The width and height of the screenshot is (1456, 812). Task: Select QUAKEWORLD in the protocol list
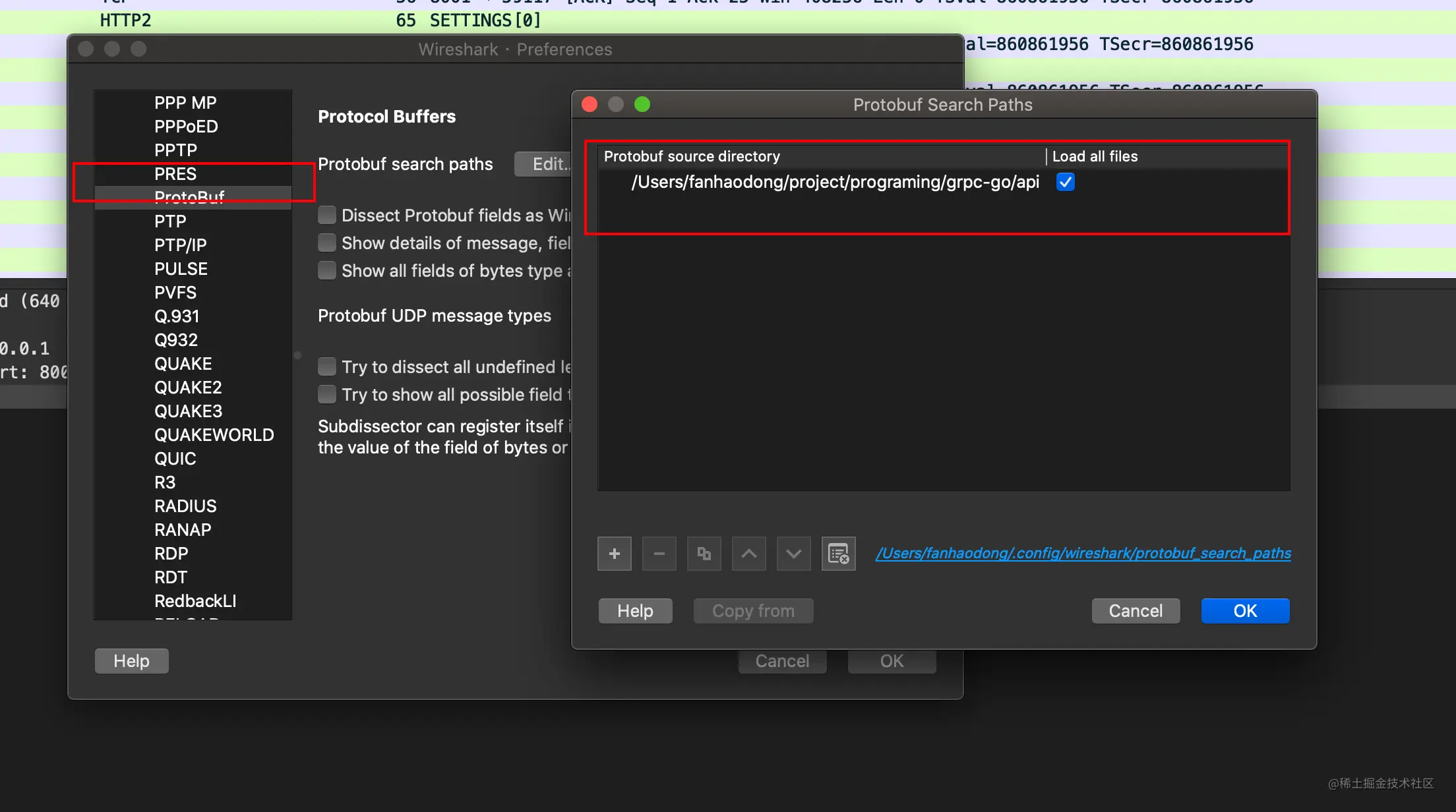[x=193, y=435]
